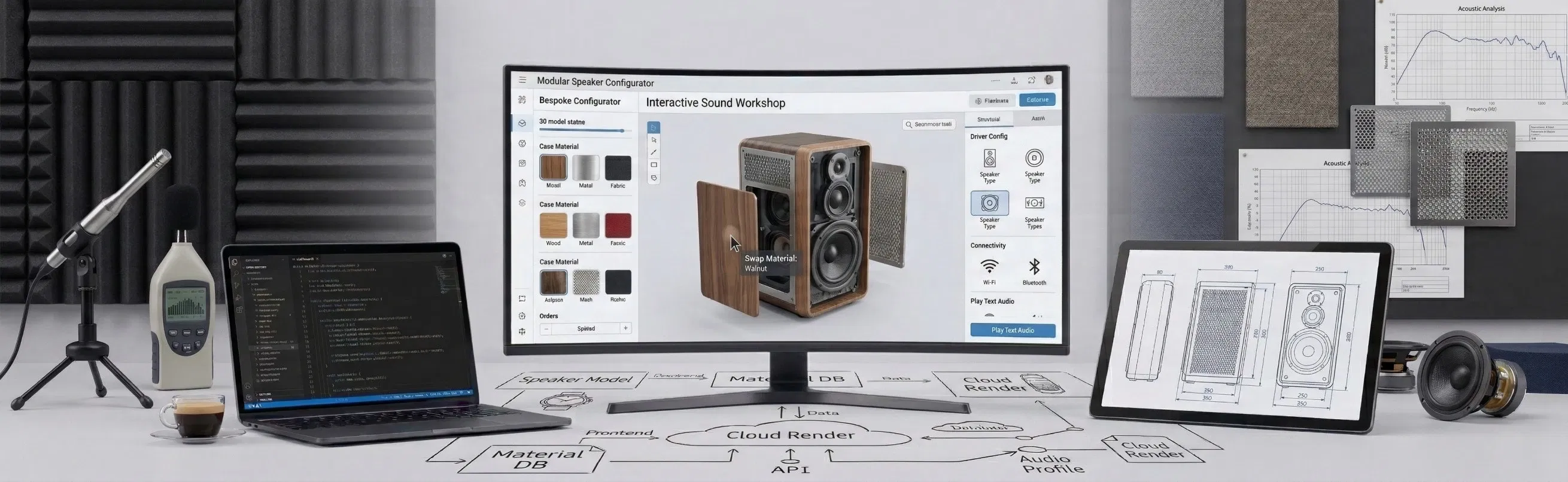The height and width of the screenshot is (482, 1568).
Task: Pick the selected Aslpson walnut swatch
Action: (554, 282)
